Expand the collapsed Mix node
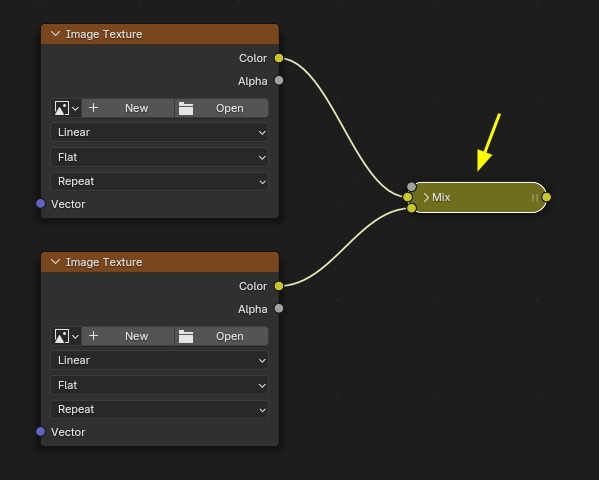The height and width of the screenshot is (480, 599). [x=426, y=197]
